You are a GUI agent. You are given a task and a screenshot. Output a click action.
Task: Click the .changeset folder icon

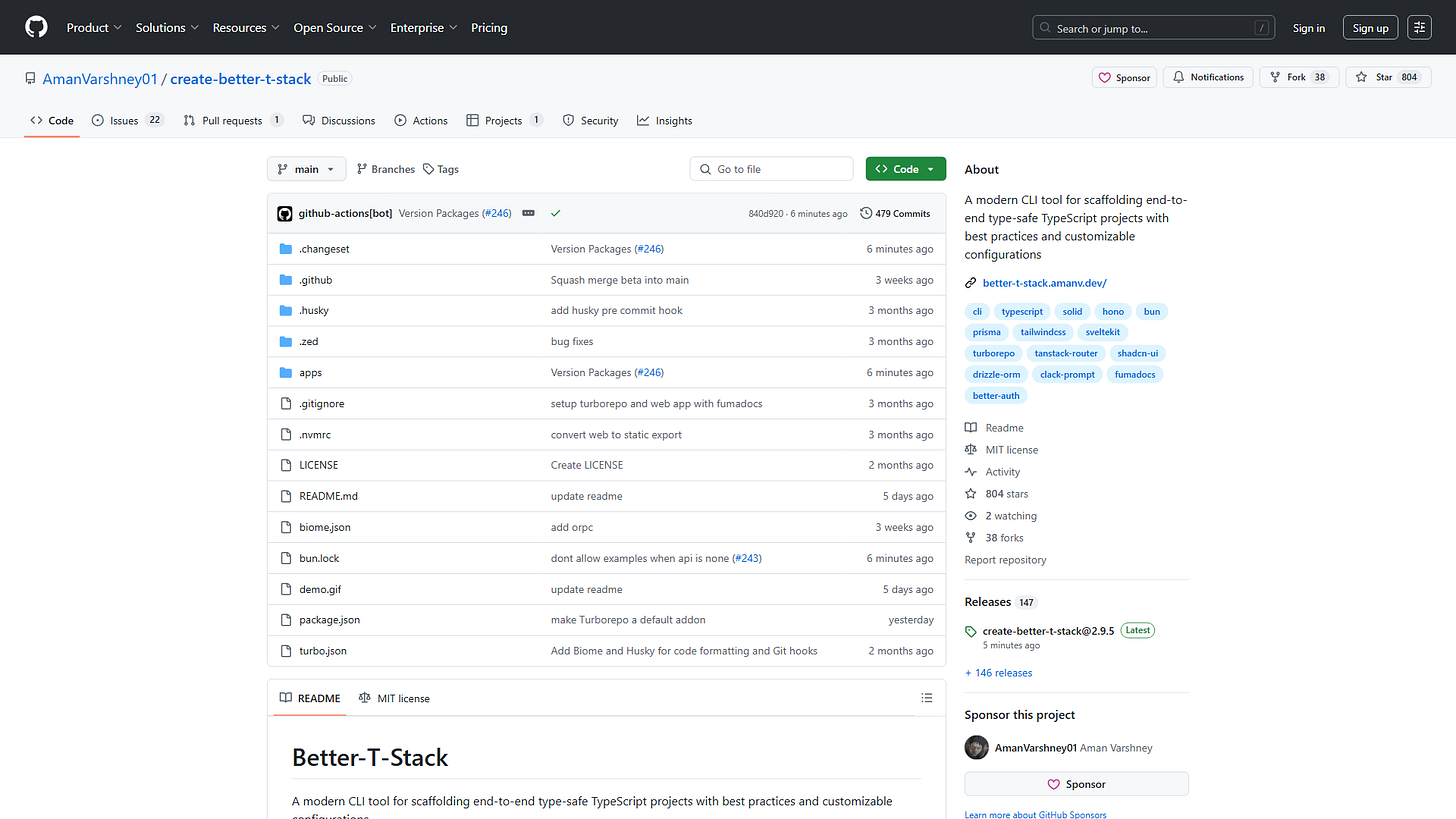tap(286, 249)
